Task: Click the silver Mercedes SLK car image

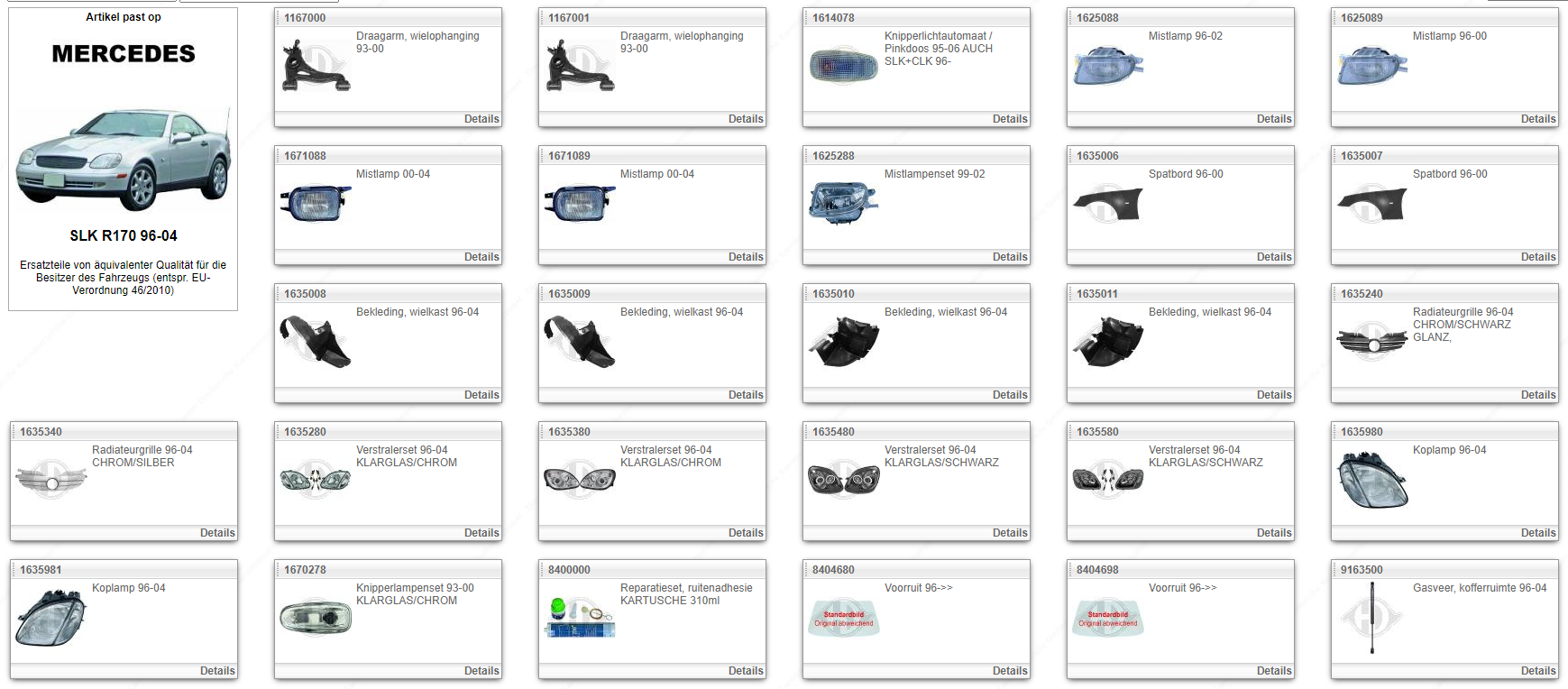Action: click(124, 160)
